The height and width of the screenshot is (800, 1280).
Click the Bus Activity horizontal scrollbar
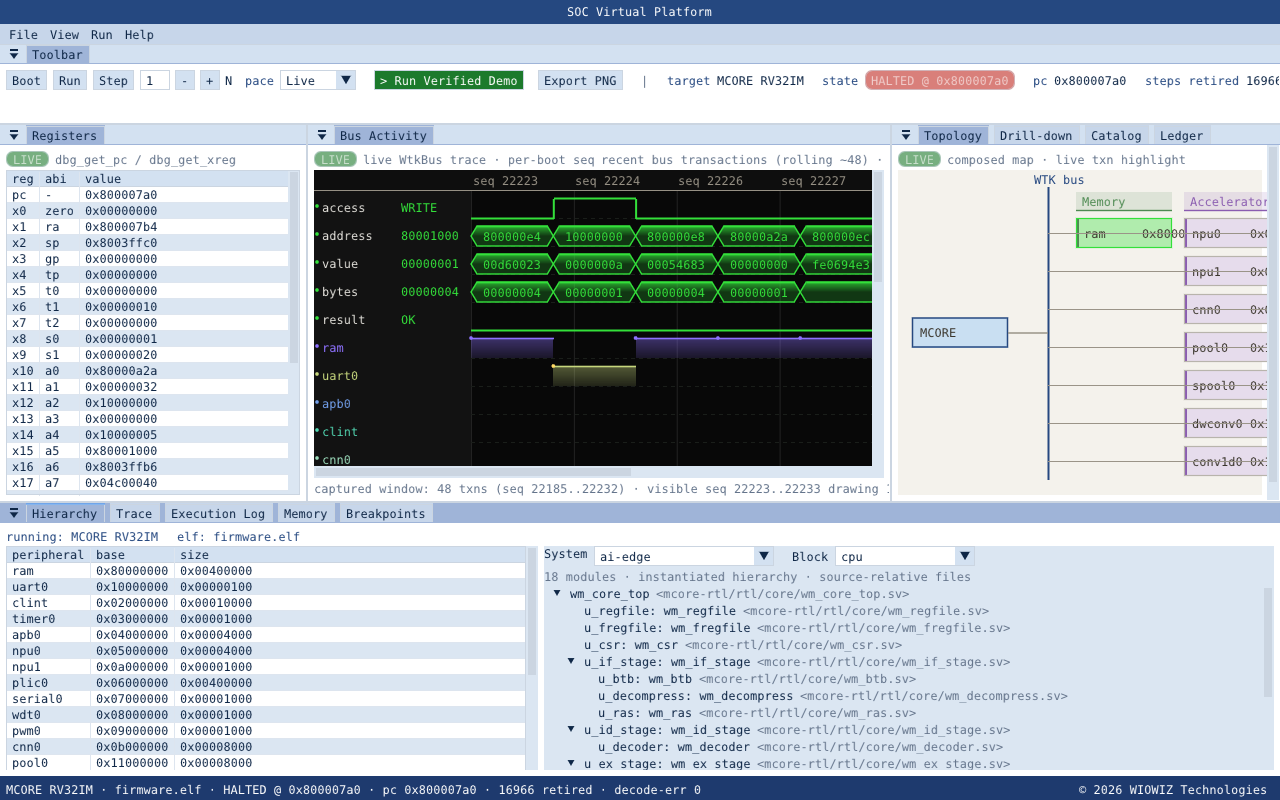473,472
